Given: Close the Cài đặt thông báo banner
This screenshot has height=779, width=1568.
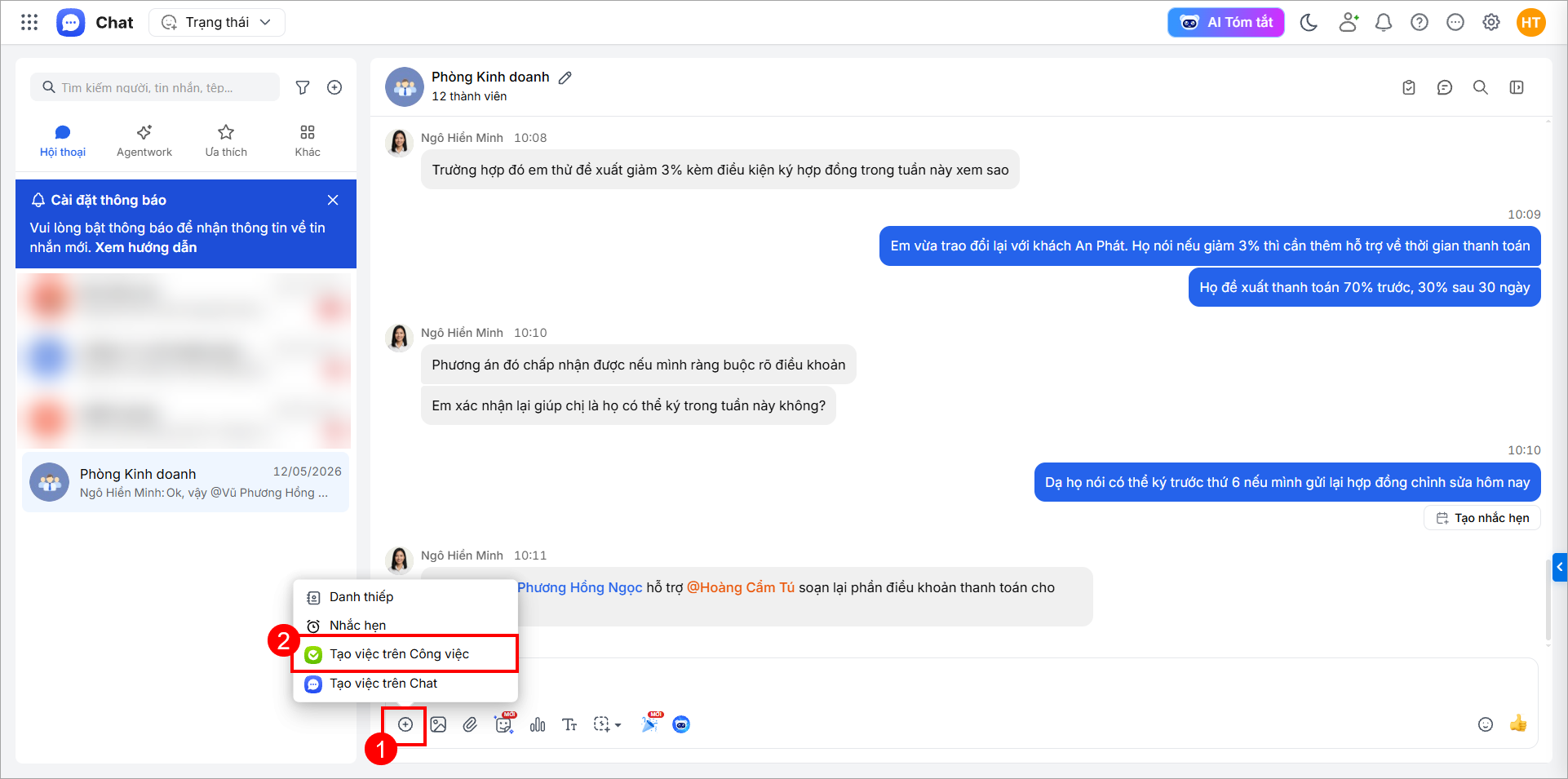Looking at the screenshot, I should click(333, 200).
